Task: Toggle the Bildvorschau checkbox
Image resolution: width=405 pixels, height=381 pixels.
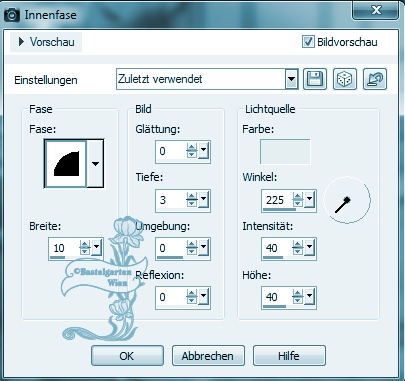Action: (x=308, y=42)
